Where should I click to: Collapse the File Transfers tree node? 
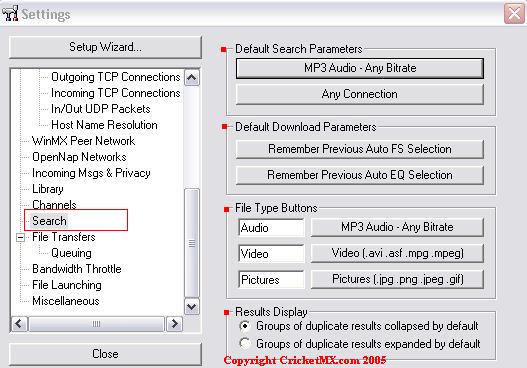[21, 238]
